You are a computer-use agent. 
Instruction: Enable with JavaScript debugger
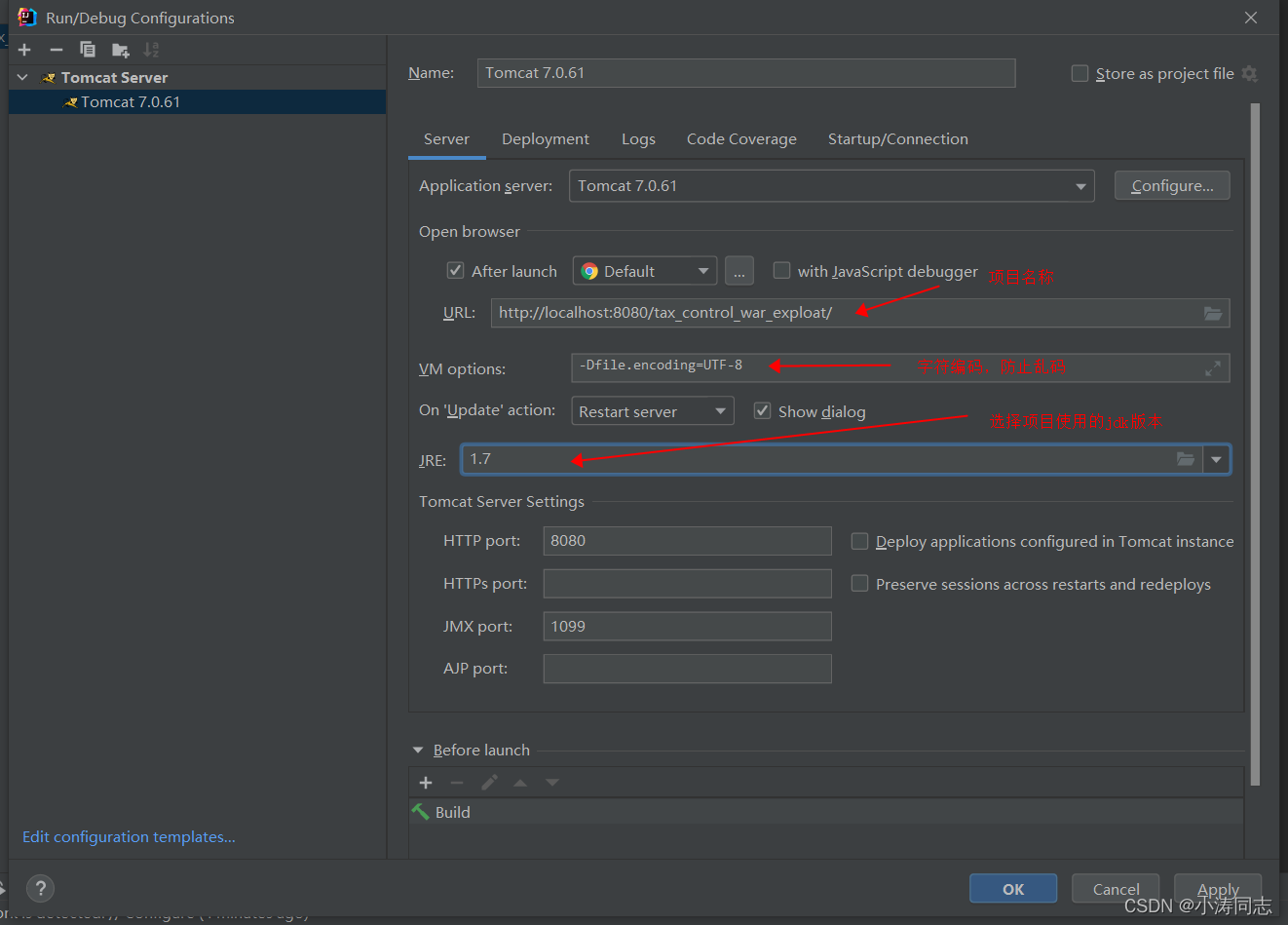pos(781,270)
